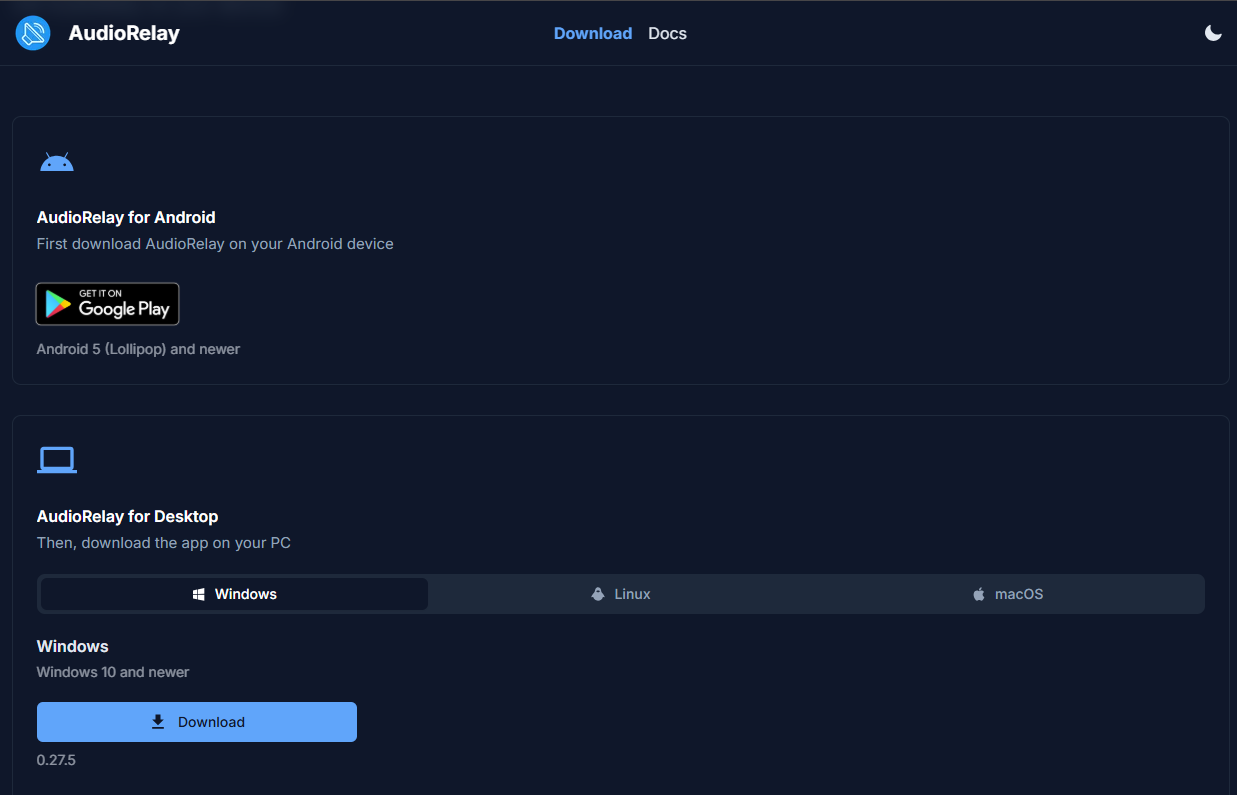
Task: Click the version number 0.27.5
Action: pyautogui.click(x=56, y=760)
